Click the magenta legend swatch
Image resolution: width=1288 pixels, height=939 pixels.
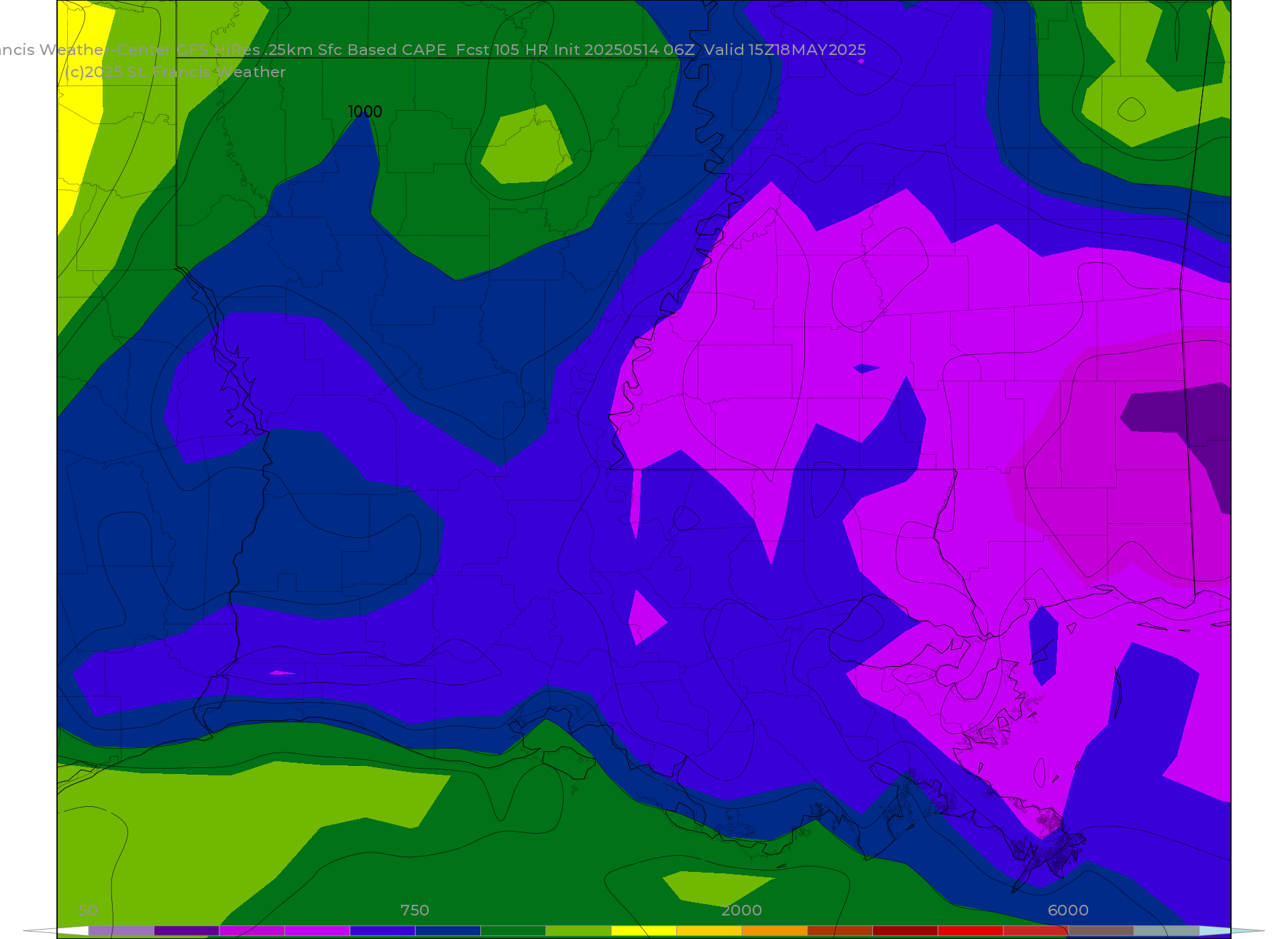(252, 931)
